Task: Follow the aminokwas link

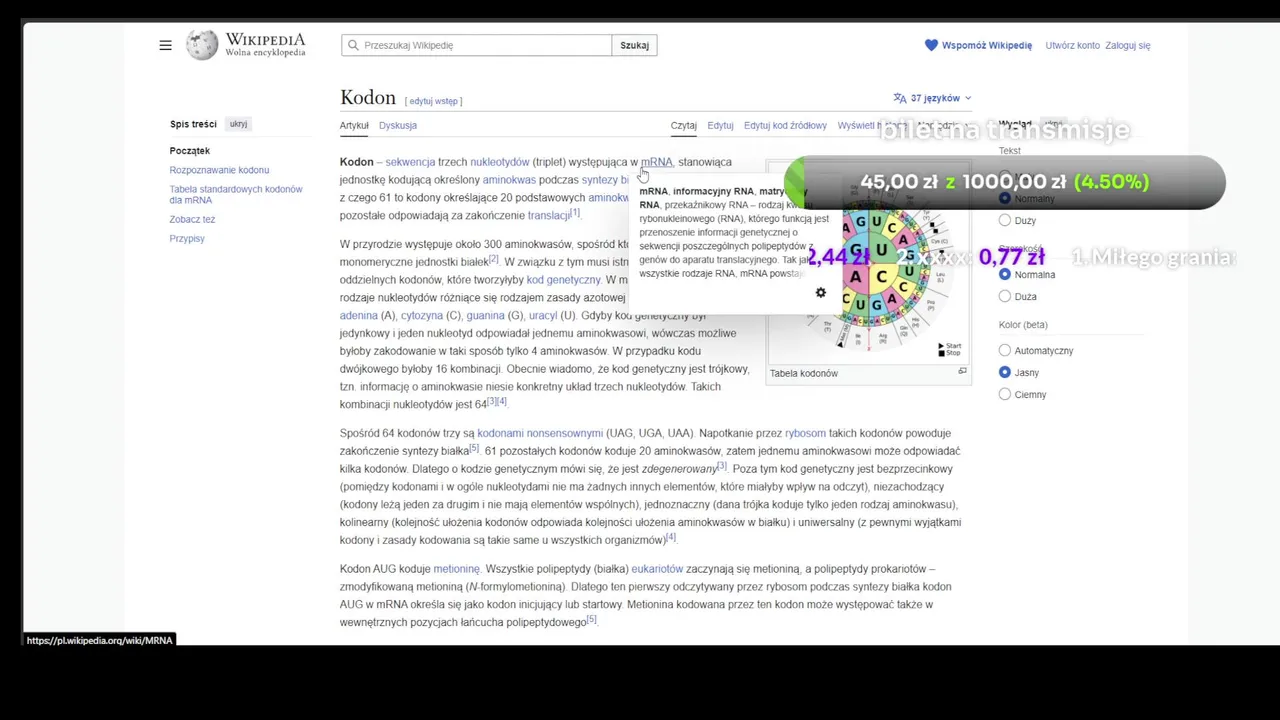Action: click(509, 180)
